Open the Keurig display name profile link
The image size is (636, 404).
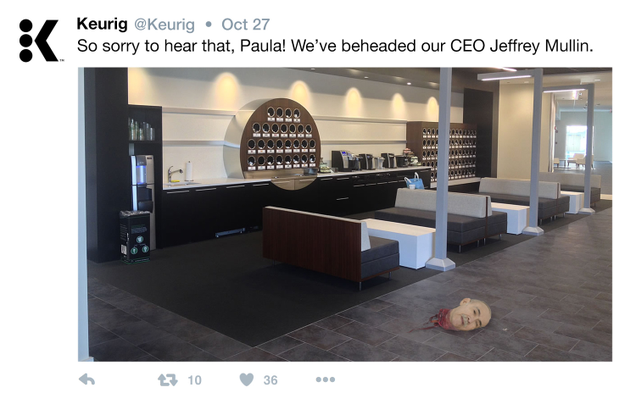click(102, 24)
